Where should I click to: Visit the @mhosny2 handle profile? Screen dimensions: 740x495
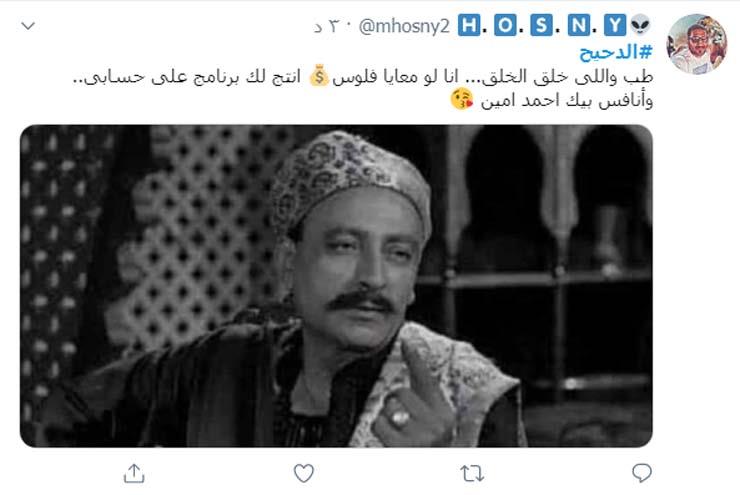[x=404, y=26]
